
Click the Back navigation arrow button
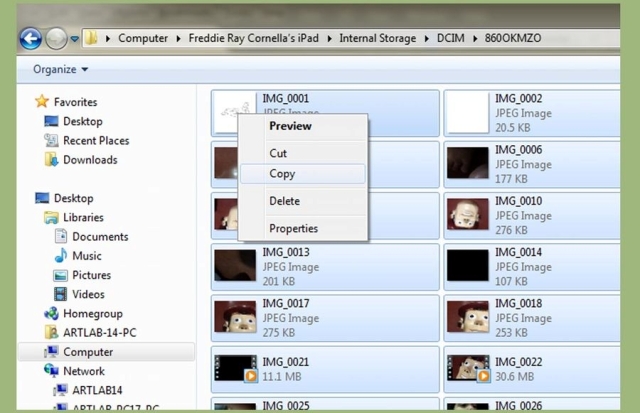31,39
